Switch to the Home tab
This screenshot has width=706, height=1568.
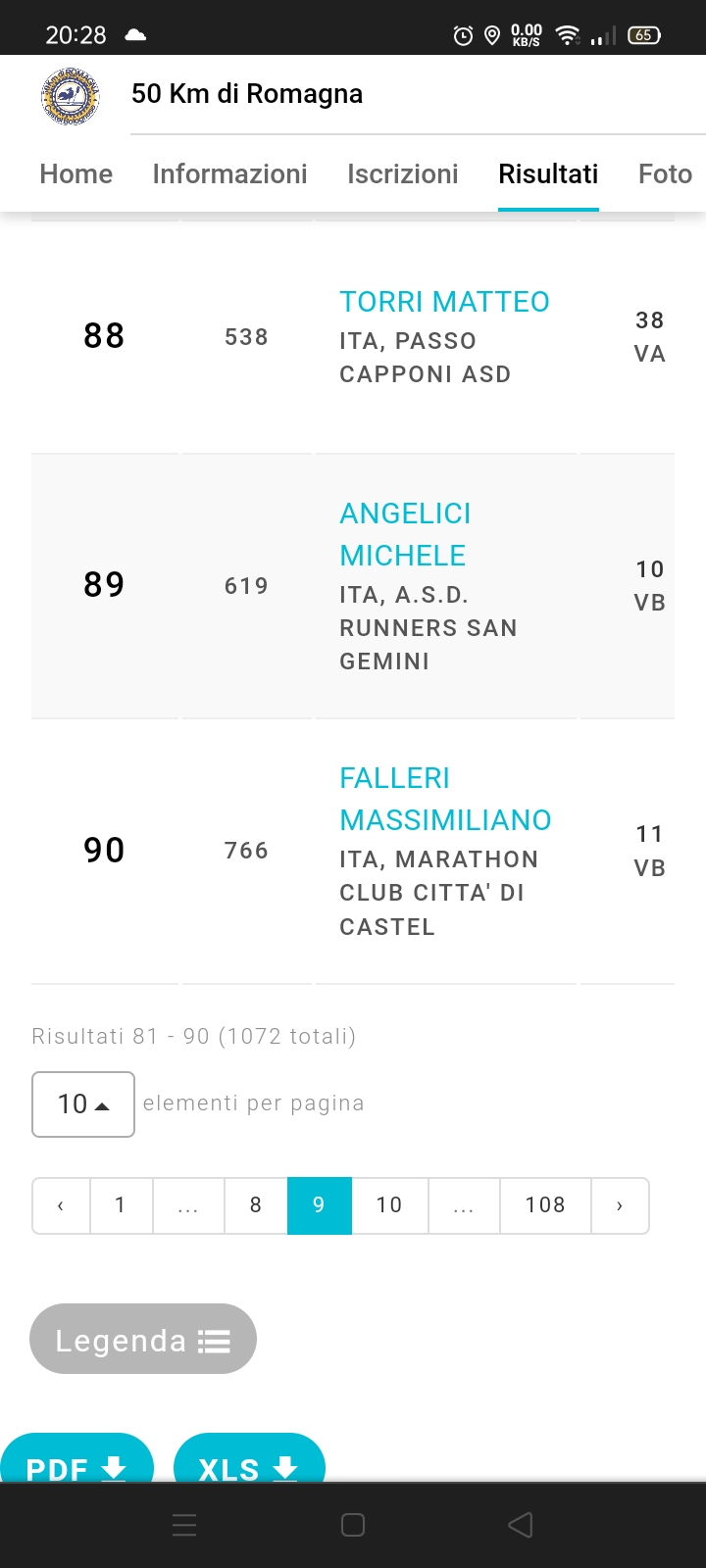click(76, 174)
